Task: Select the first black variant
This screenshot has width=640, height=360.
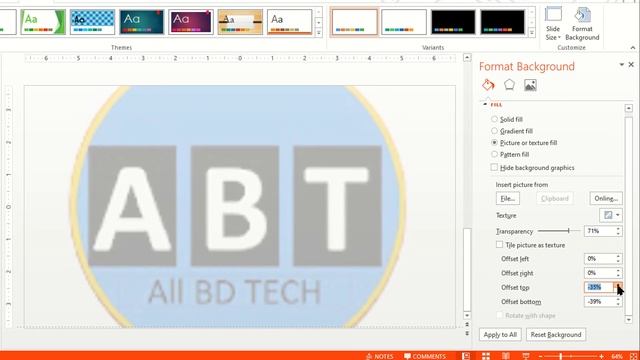Action: [453, 22]
